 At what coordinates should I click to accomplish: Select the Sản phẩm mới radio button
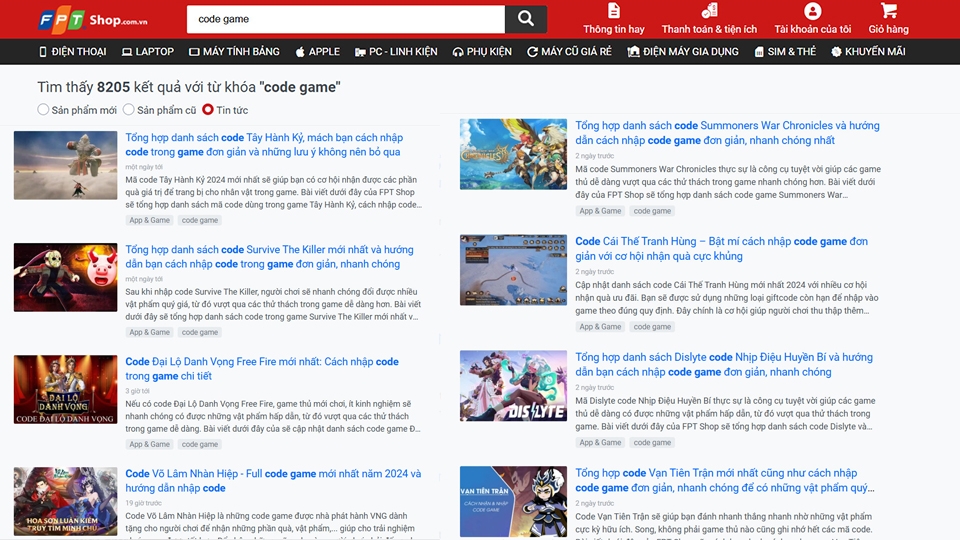[x=43, y=110]
